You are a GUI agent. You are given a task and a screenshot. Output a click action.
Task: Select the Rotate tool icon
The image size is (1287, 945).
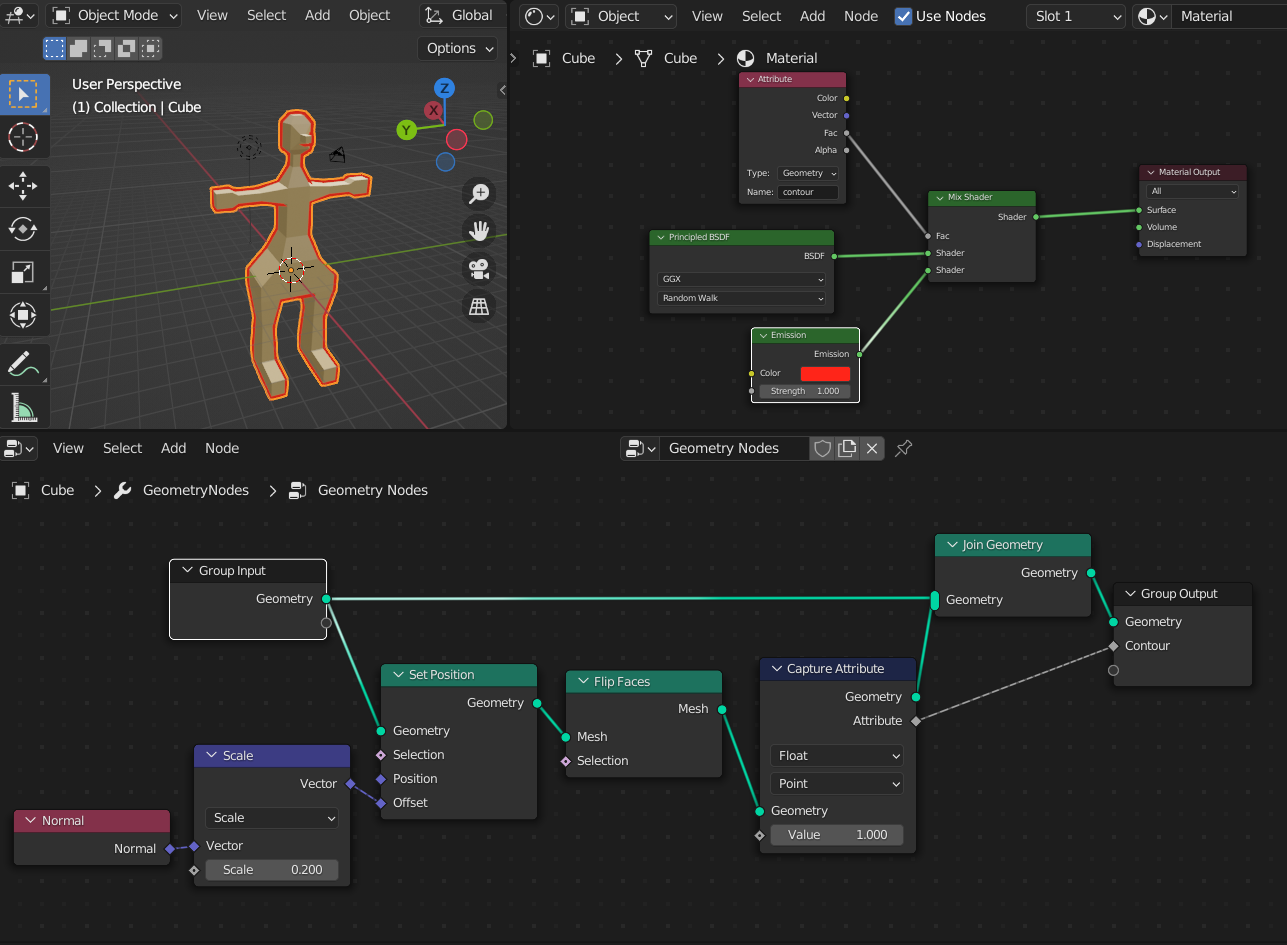pos(23,228)
